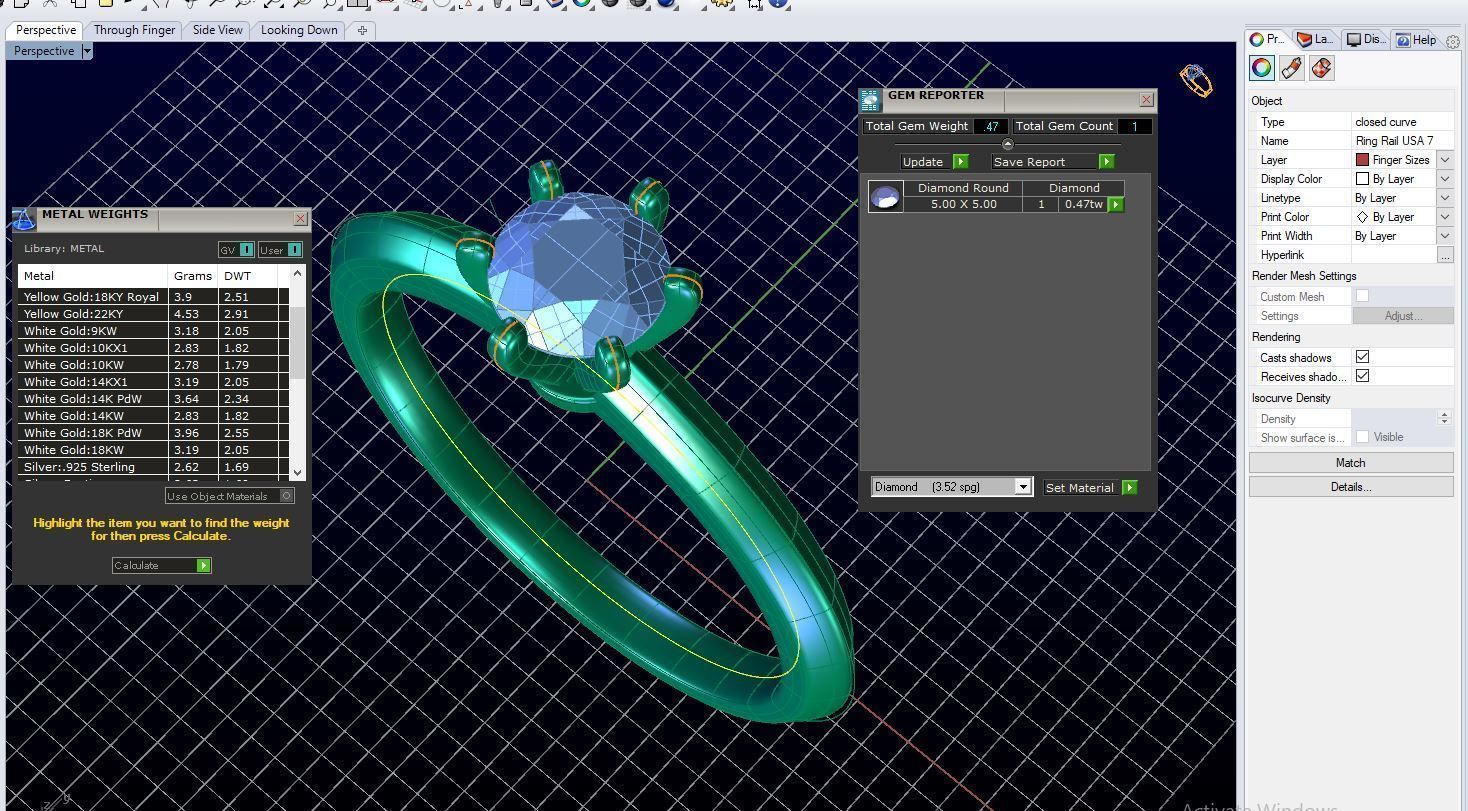Click the Total Gem Weight value .47

tap(991, 126)
